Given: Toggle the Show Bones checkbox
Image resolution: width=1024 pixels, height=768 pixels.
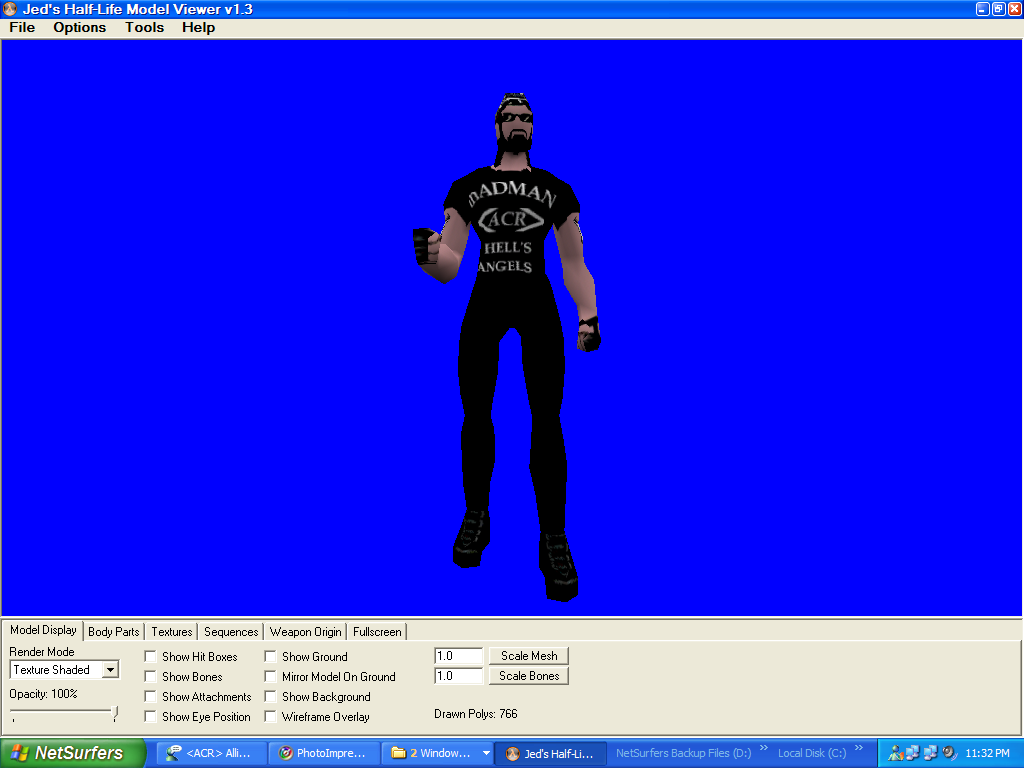Looking at the screenshot, I should pos(150,677).
